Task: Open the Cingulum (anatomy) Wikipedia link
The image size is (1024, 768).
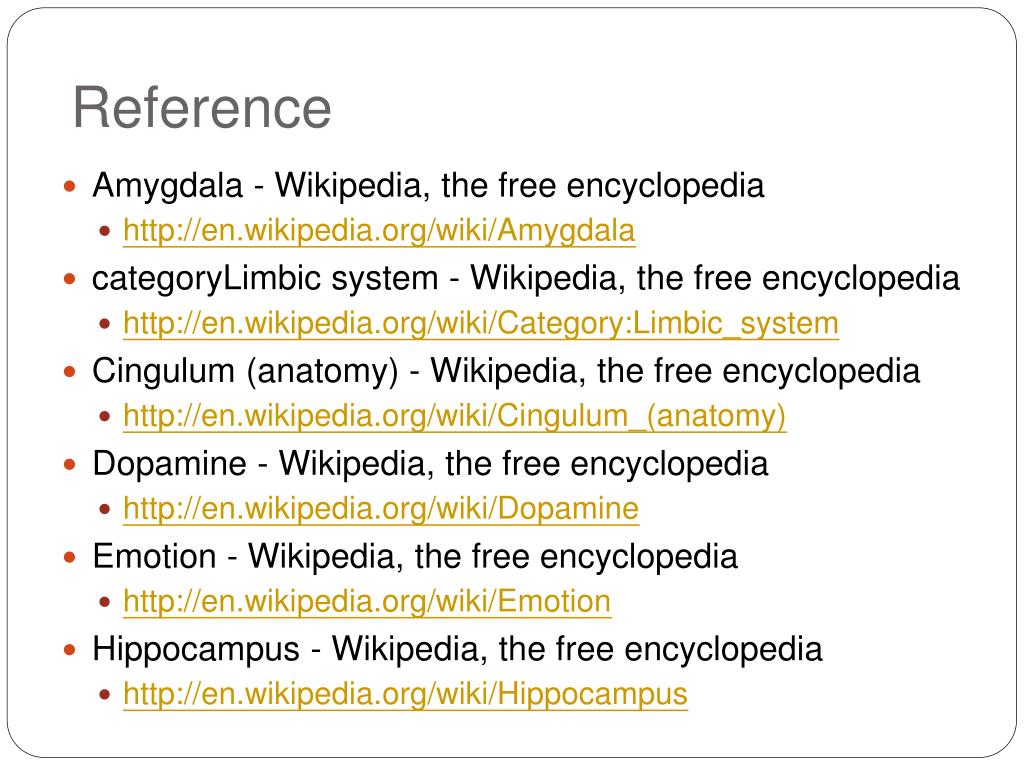Action: (x=455, y=416)
